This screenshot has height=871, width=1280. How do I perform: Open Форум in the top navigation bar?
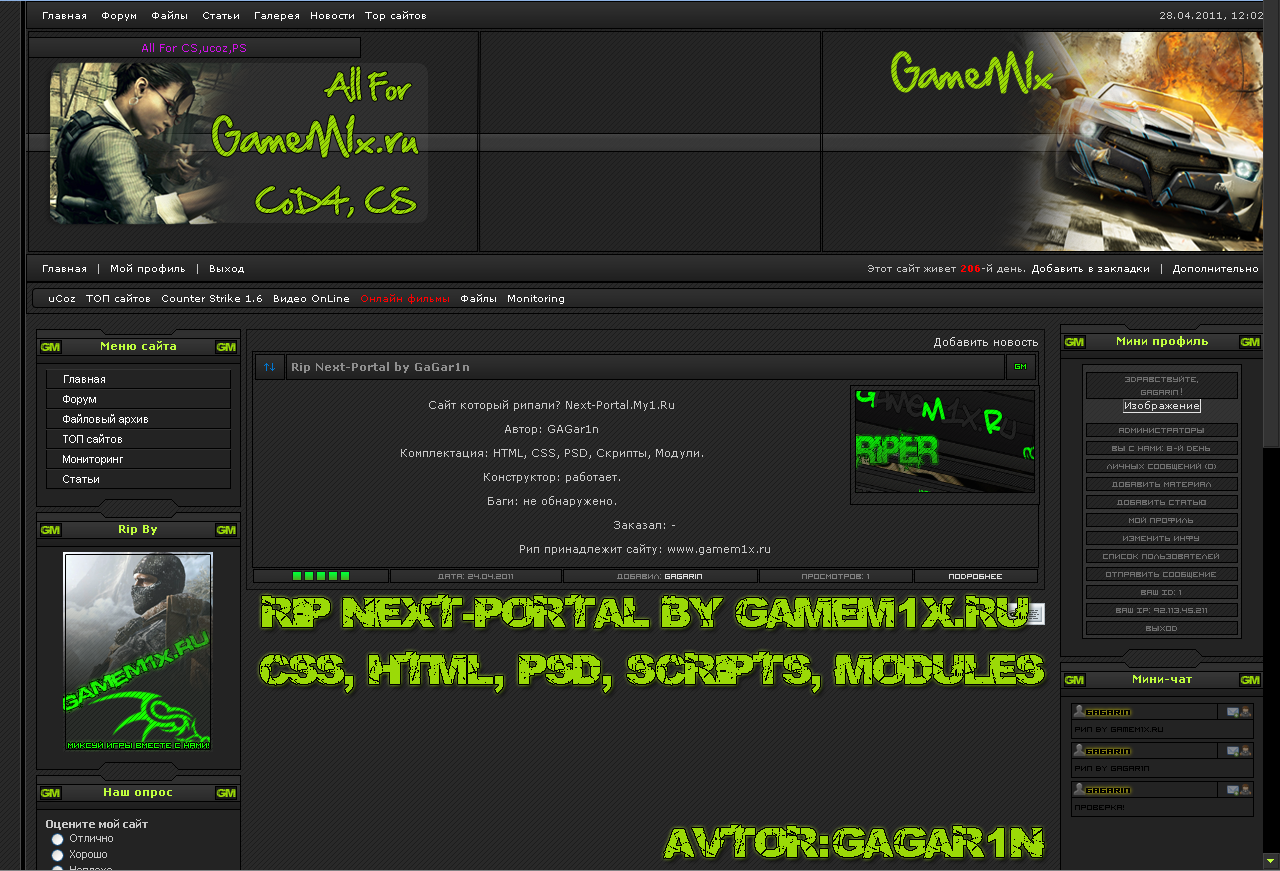[x=119, y=16]
